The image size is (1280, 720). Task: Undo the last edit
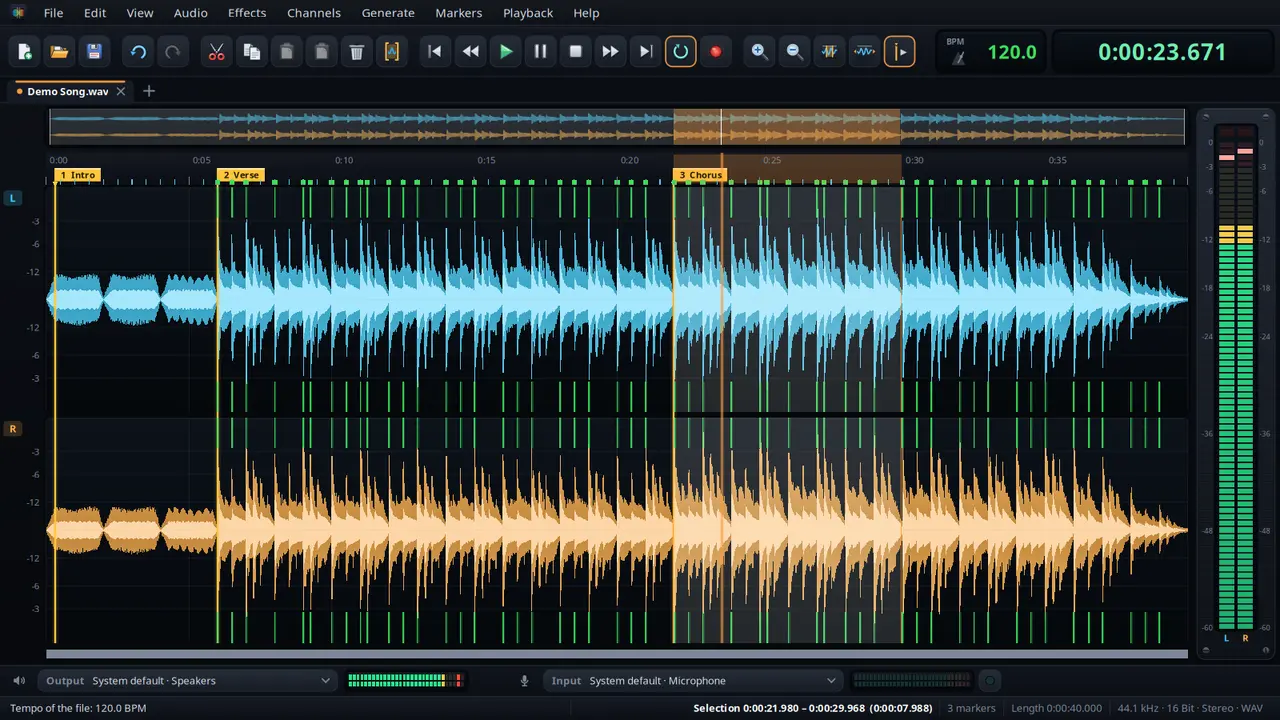coord(138,52)
